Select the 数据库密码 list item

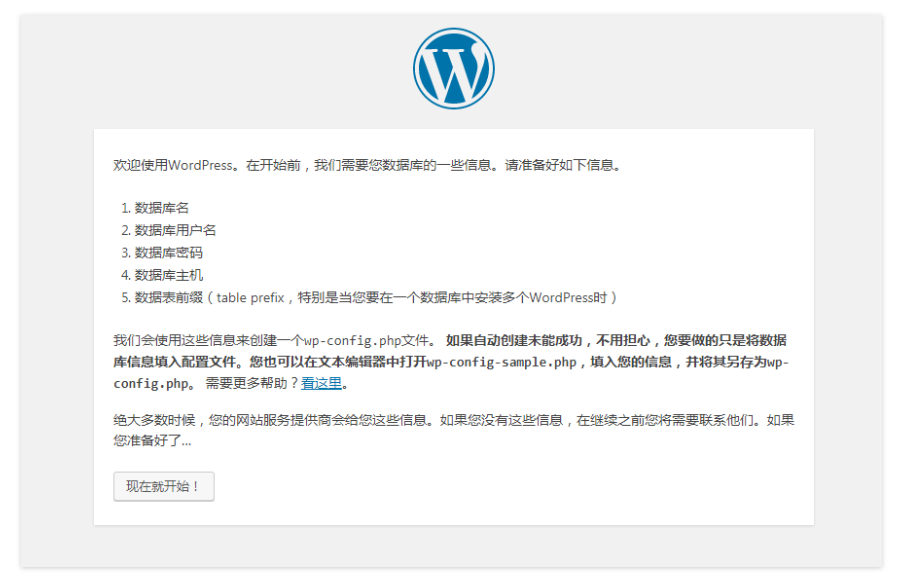(168, 253)
